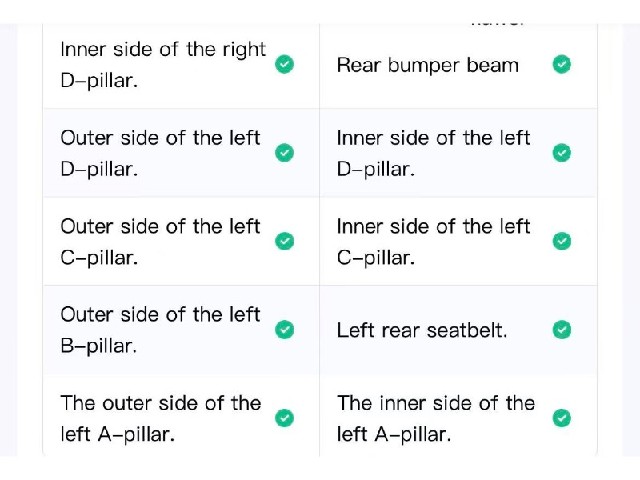The image size is (640, 480).
Task: Click green check next to Rear bumper beam
Action: tap(562, 64)
